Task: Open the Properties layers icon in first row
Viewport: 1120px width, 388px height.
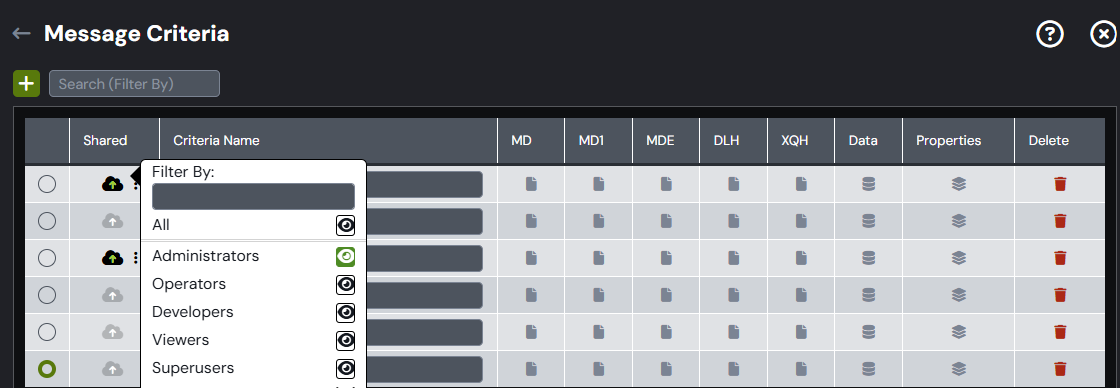Action: tap(959, 184)
